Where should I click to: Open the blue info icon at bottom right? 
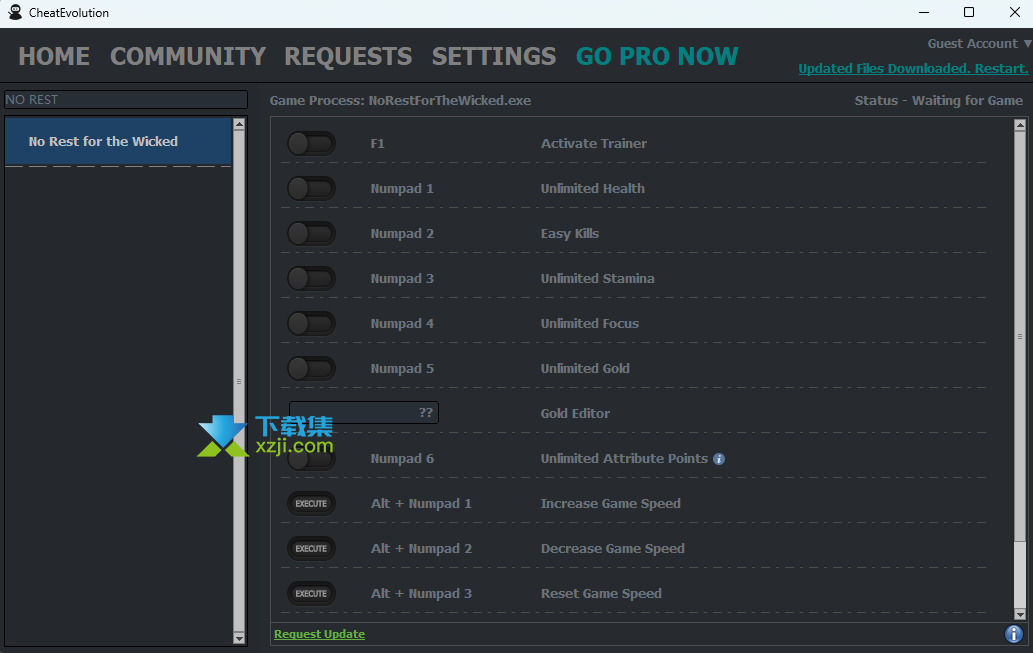1013,634
